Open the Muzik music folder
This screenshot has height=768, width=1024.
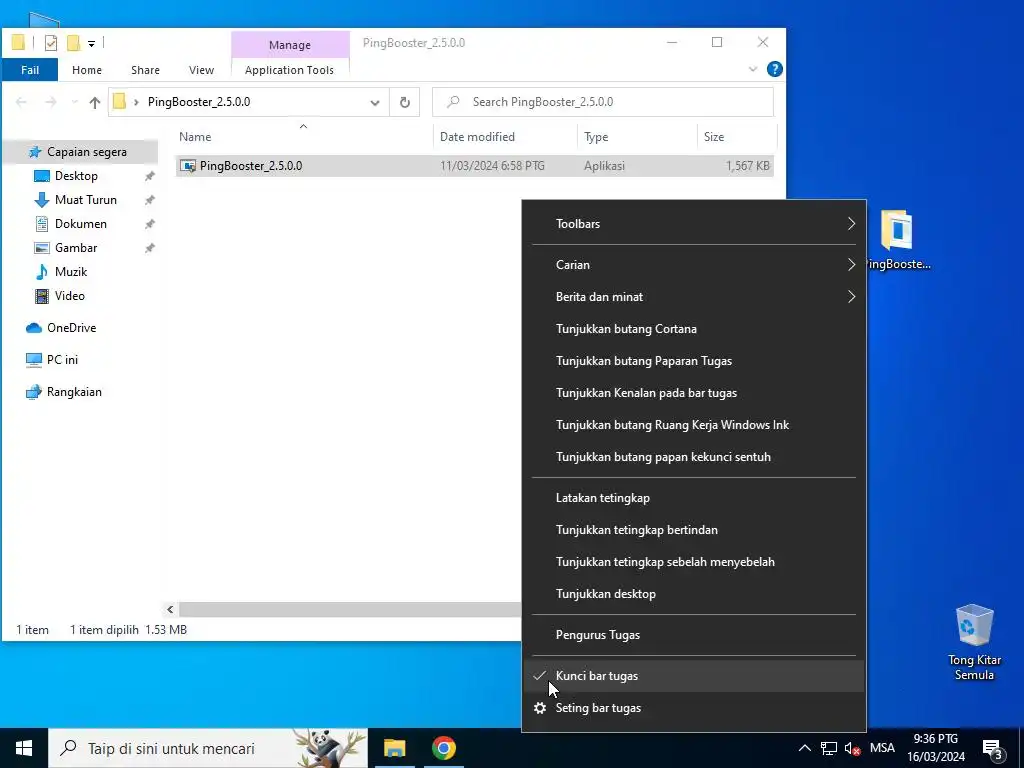71,272
